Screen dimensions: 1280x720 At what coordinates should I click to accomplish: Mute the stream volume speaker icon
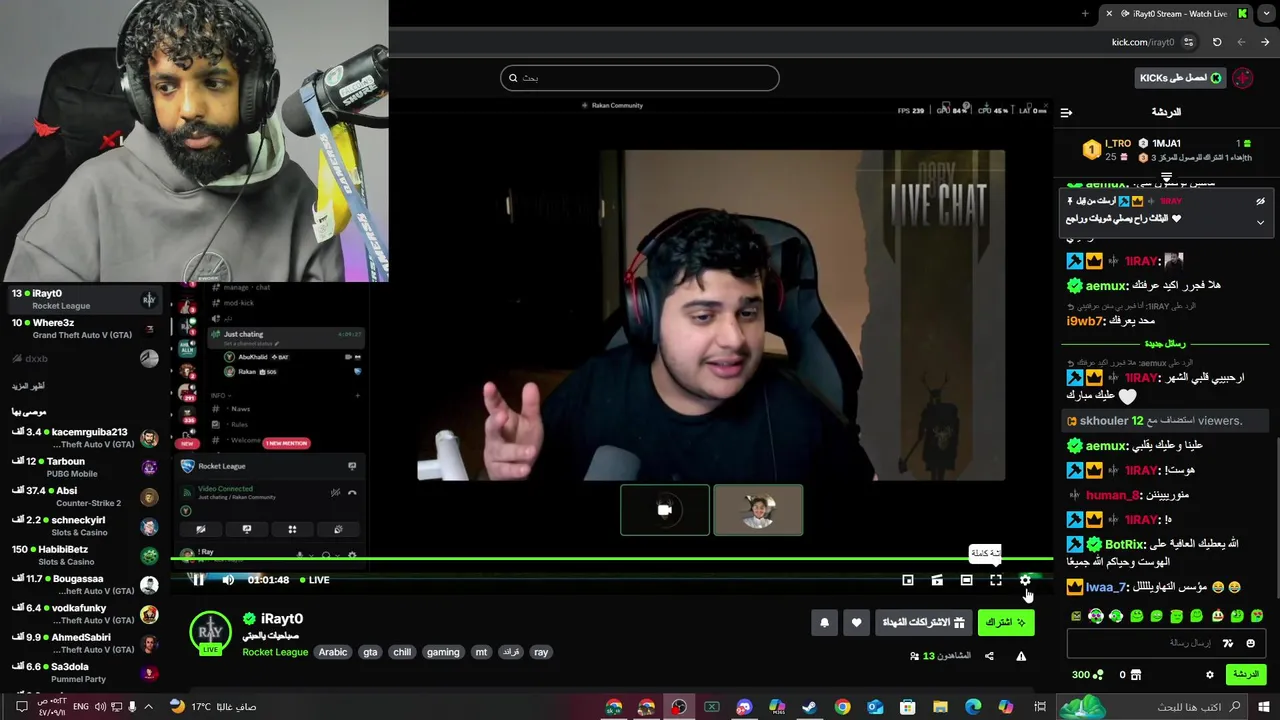pos(228,580)
